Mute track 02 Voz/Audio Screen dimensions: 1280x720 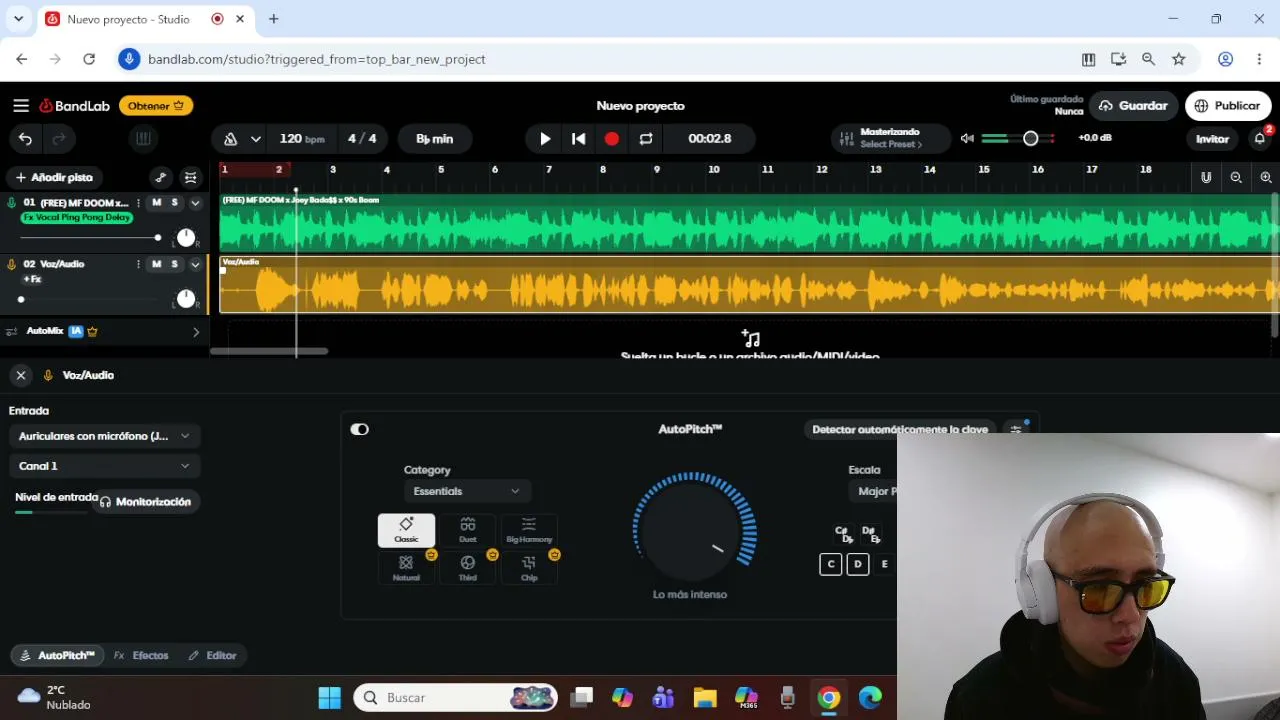coord(156,264)
